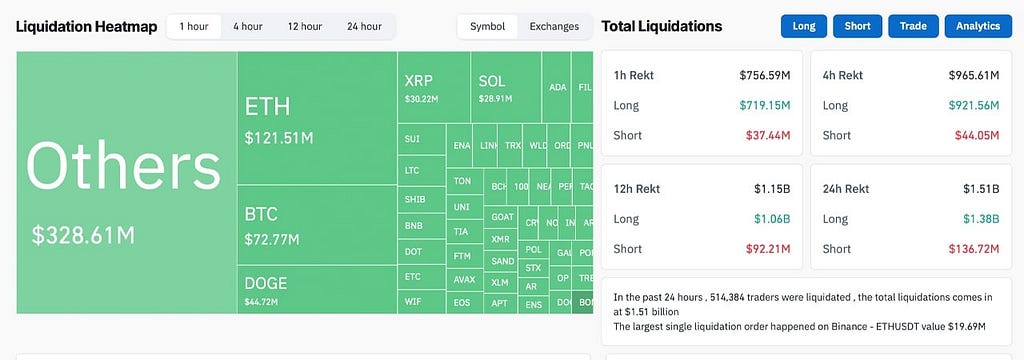Select the AVAX heatmap tile

(465, 280)
